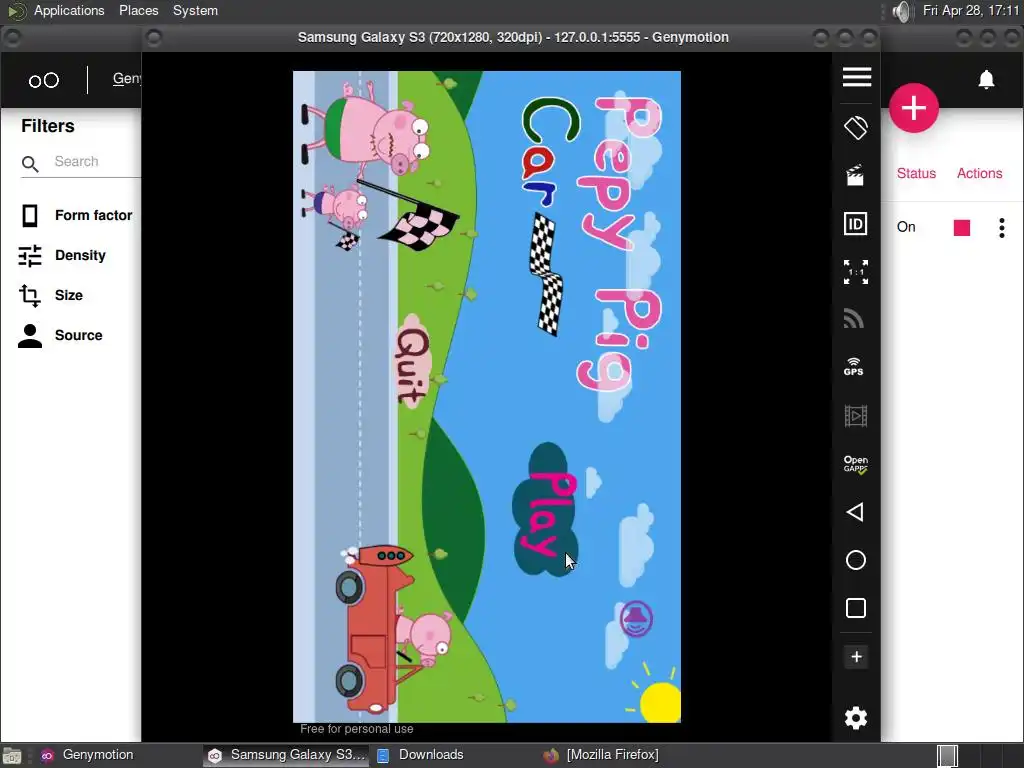Click the Actions column header

coord(979,173)
